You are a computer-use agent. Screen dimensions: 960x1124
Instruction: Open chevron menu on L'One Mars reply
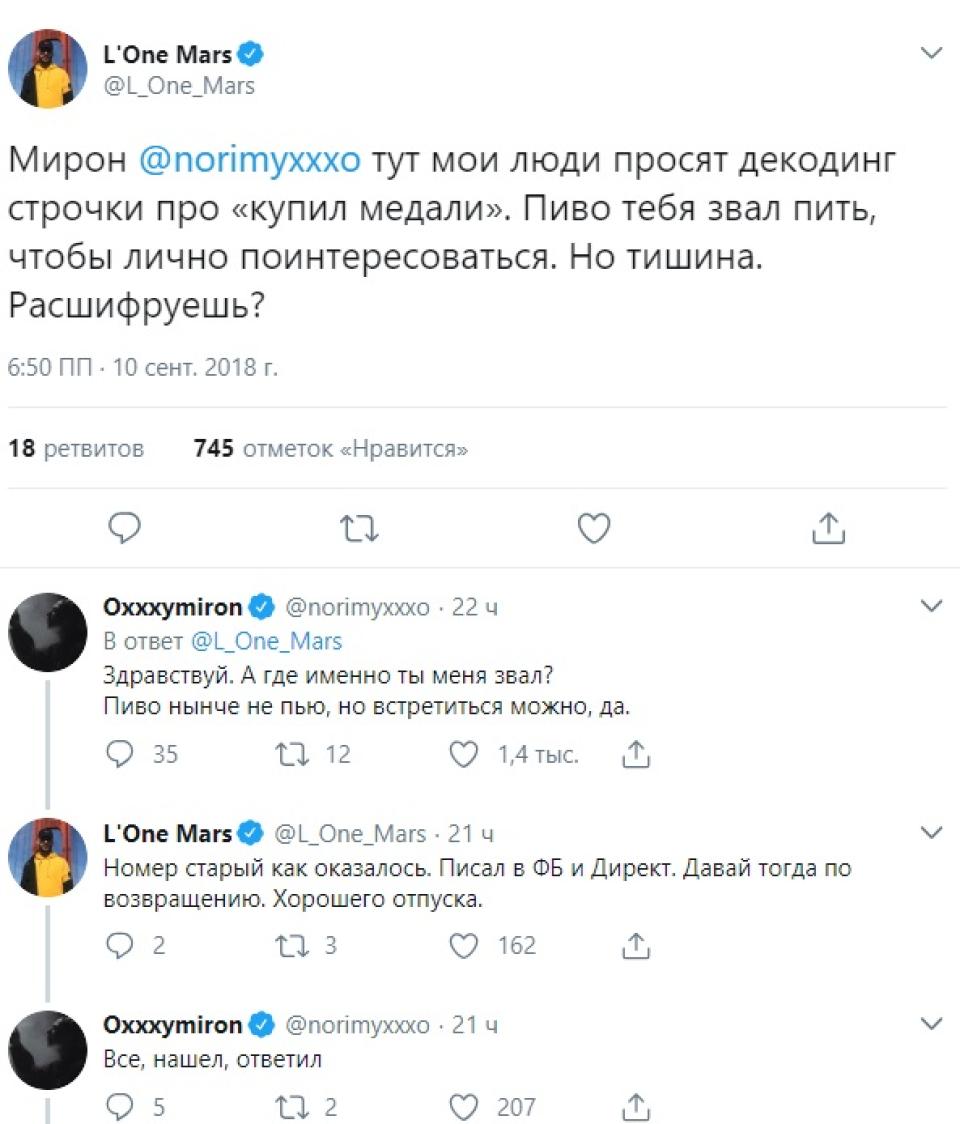click(x=931, y=832)
